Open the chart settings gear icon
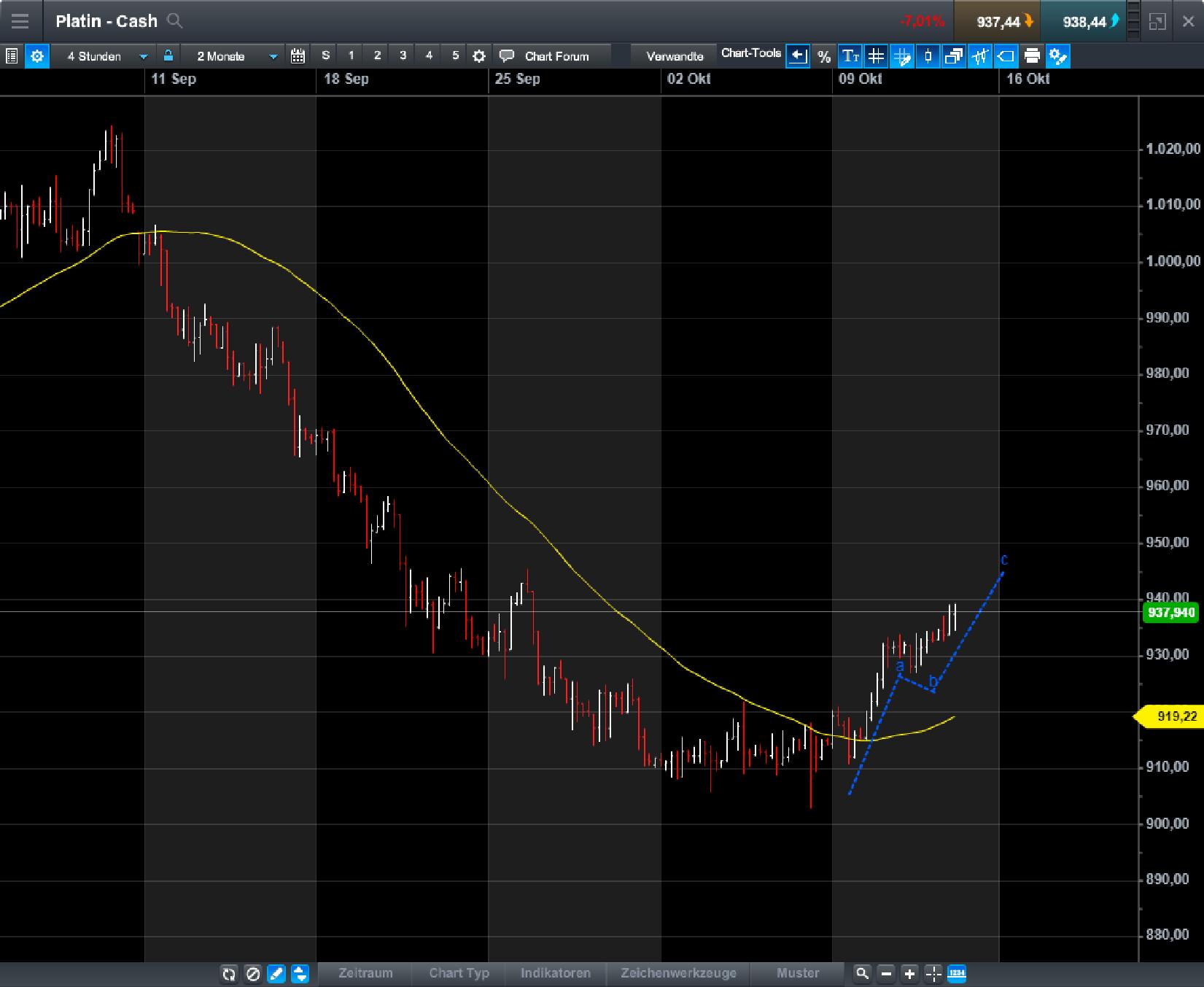This screenshot has width=1204, height=987. coord(478,55)
